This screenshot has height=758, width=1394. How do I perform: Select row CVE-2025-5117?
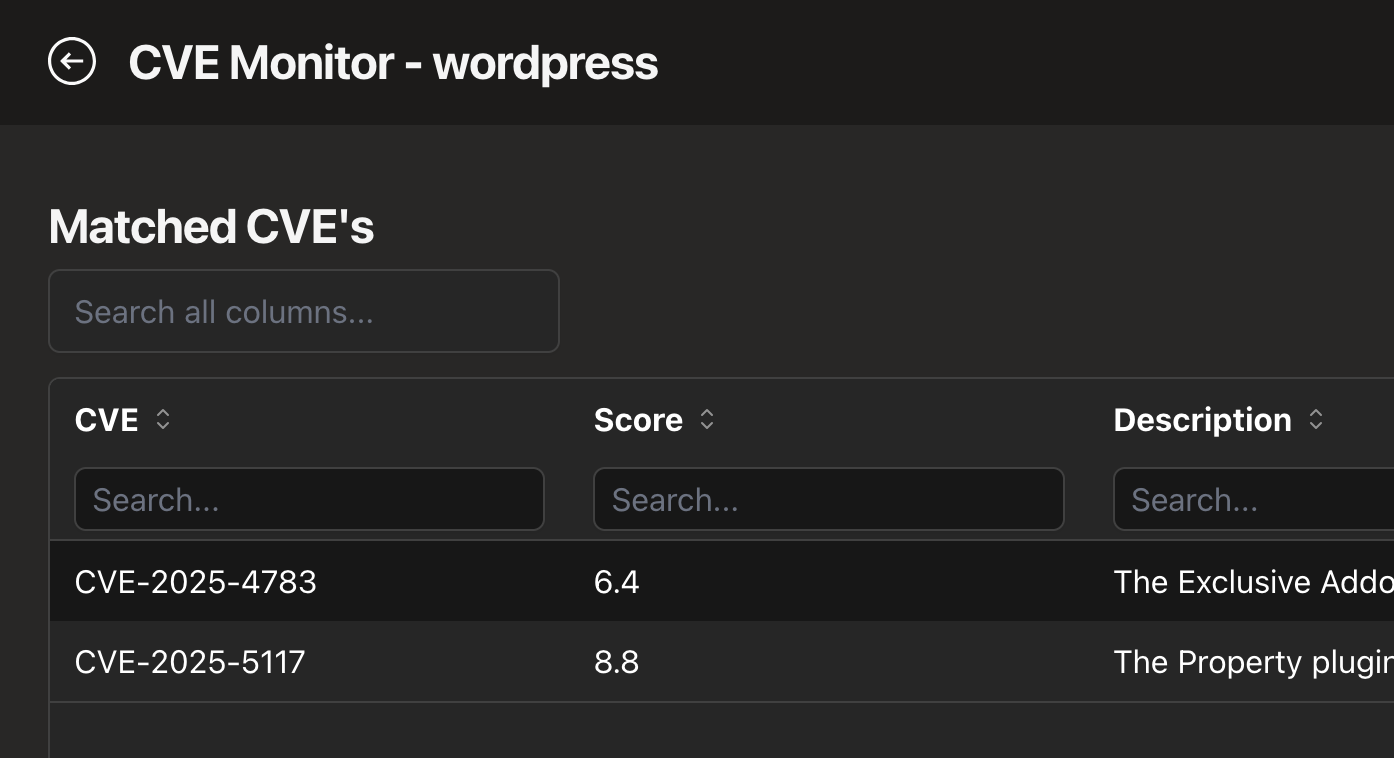point(722,661)
